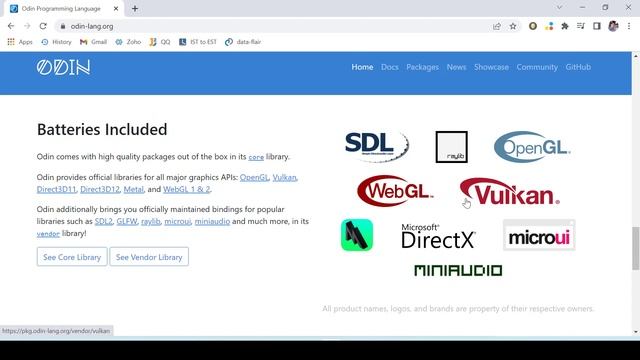
Task: Click the See Vendor Library button
Action: tap(149, 257)
